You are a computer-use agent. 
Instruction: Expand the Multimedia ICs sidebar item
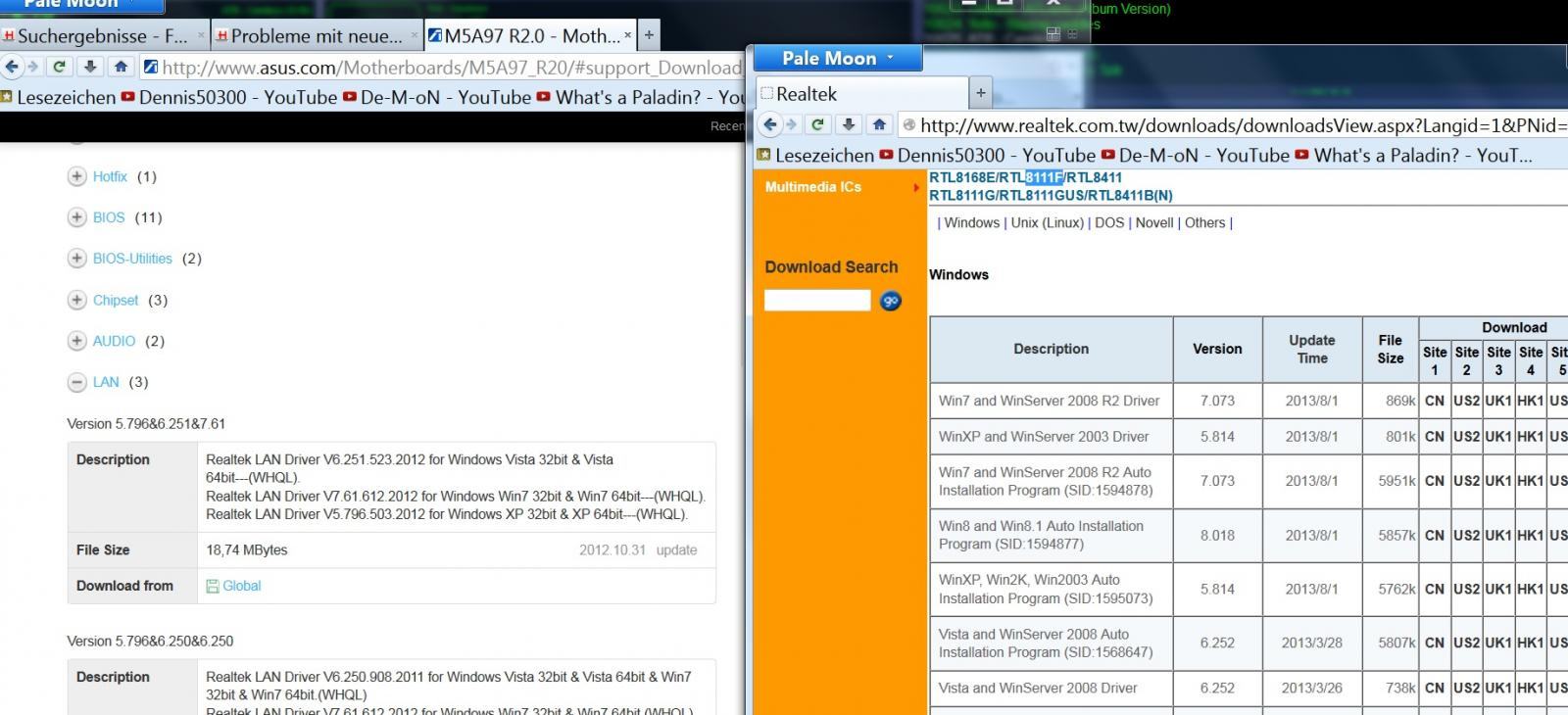[x=841, y=187]
